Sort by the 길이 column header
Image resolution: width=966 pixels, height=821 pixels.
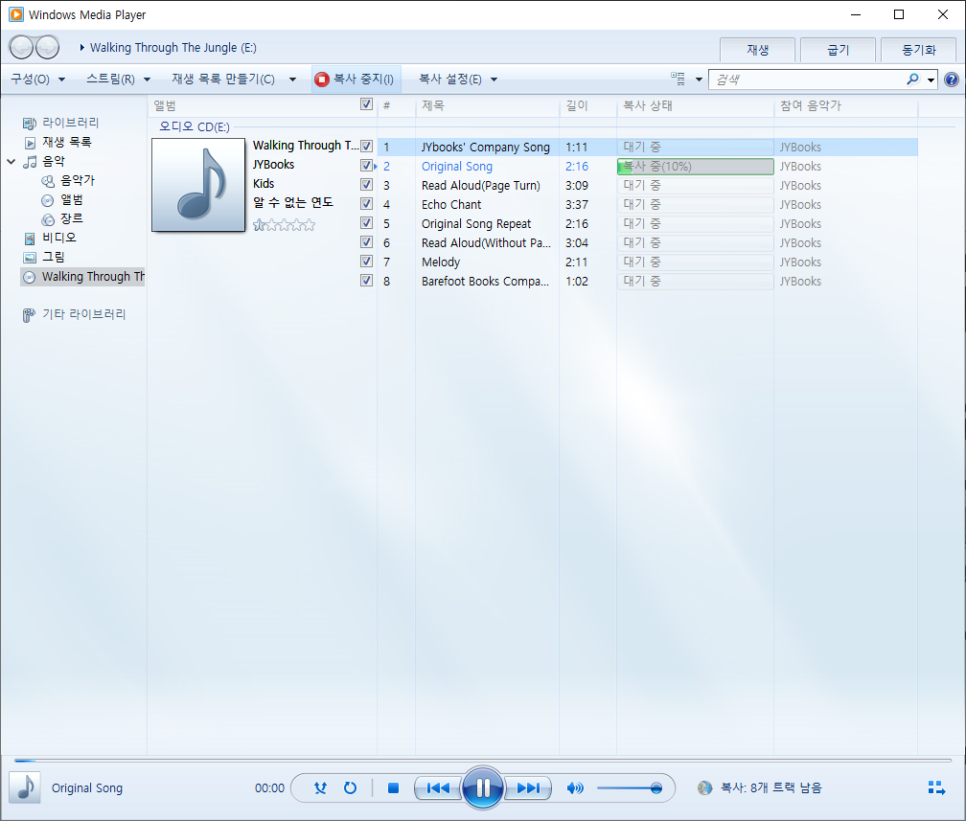tap(588, 105)
